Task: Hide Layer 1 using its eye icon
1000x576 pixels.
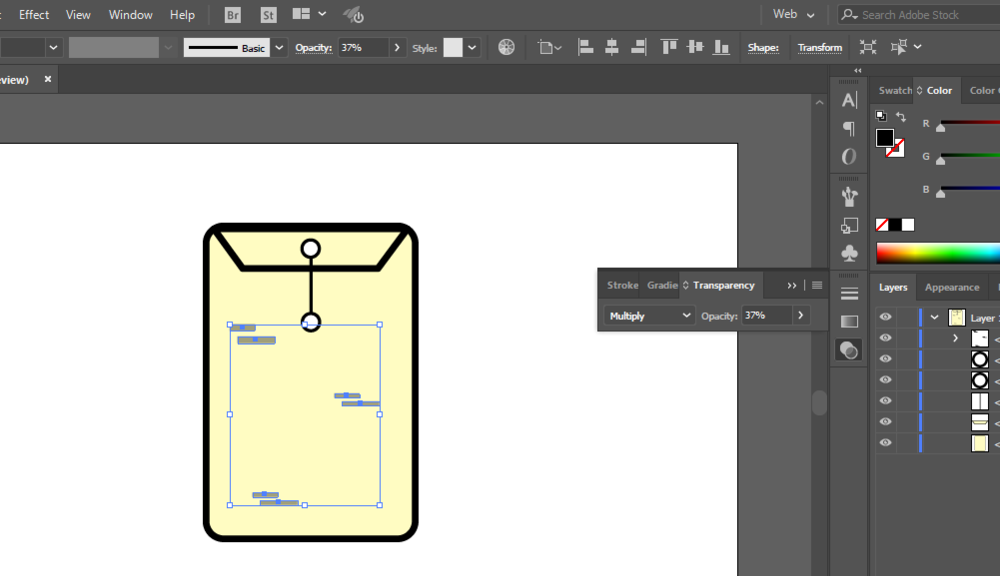Action: 885,317
